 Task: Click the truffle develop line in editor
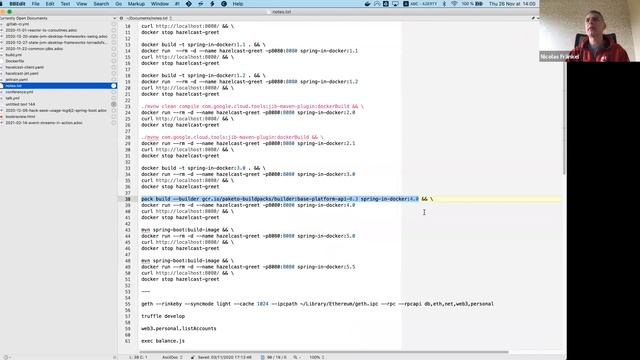163,316
